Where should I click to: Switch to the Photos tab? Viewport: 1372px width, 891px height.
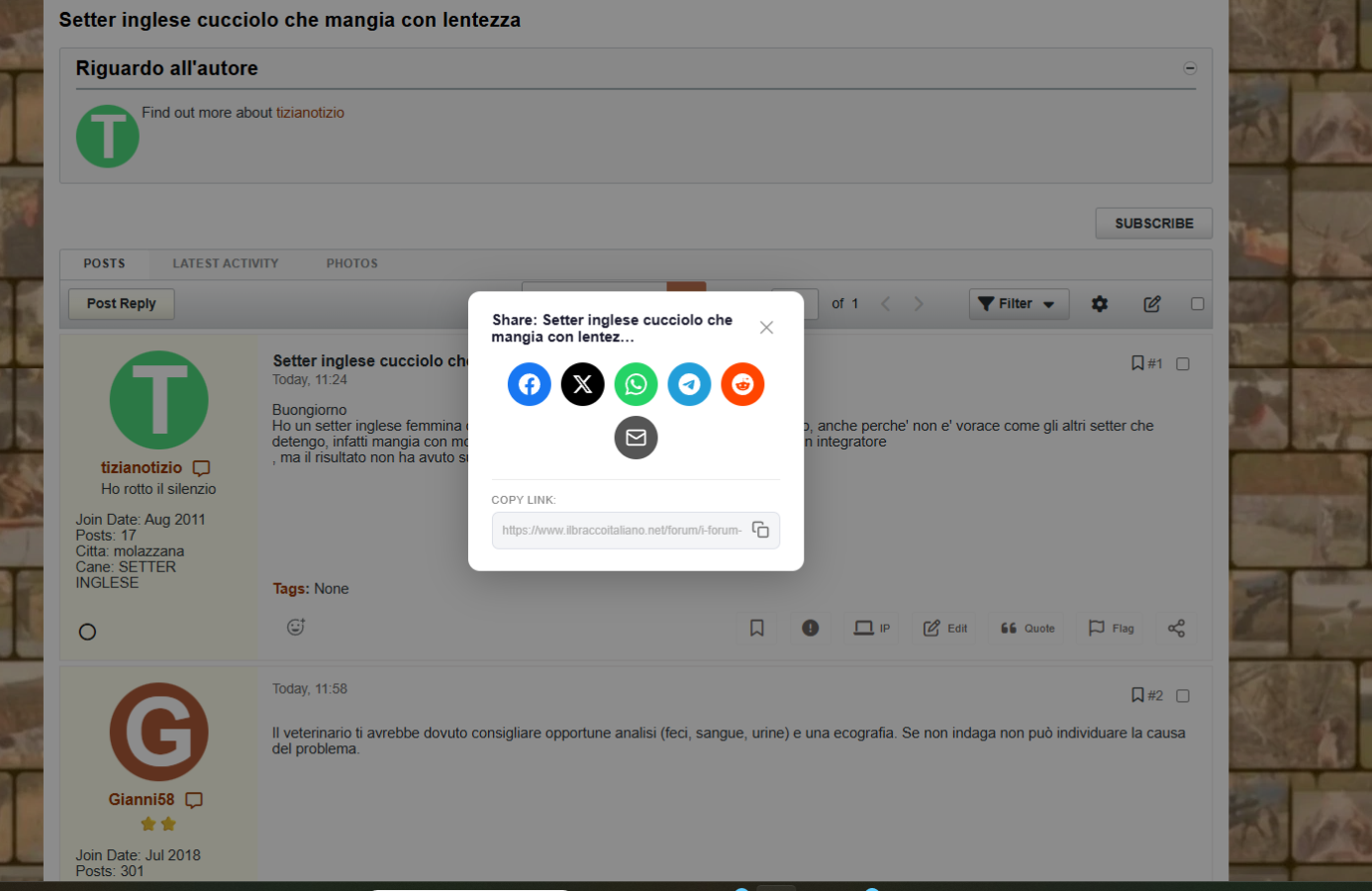pos(352,263)
